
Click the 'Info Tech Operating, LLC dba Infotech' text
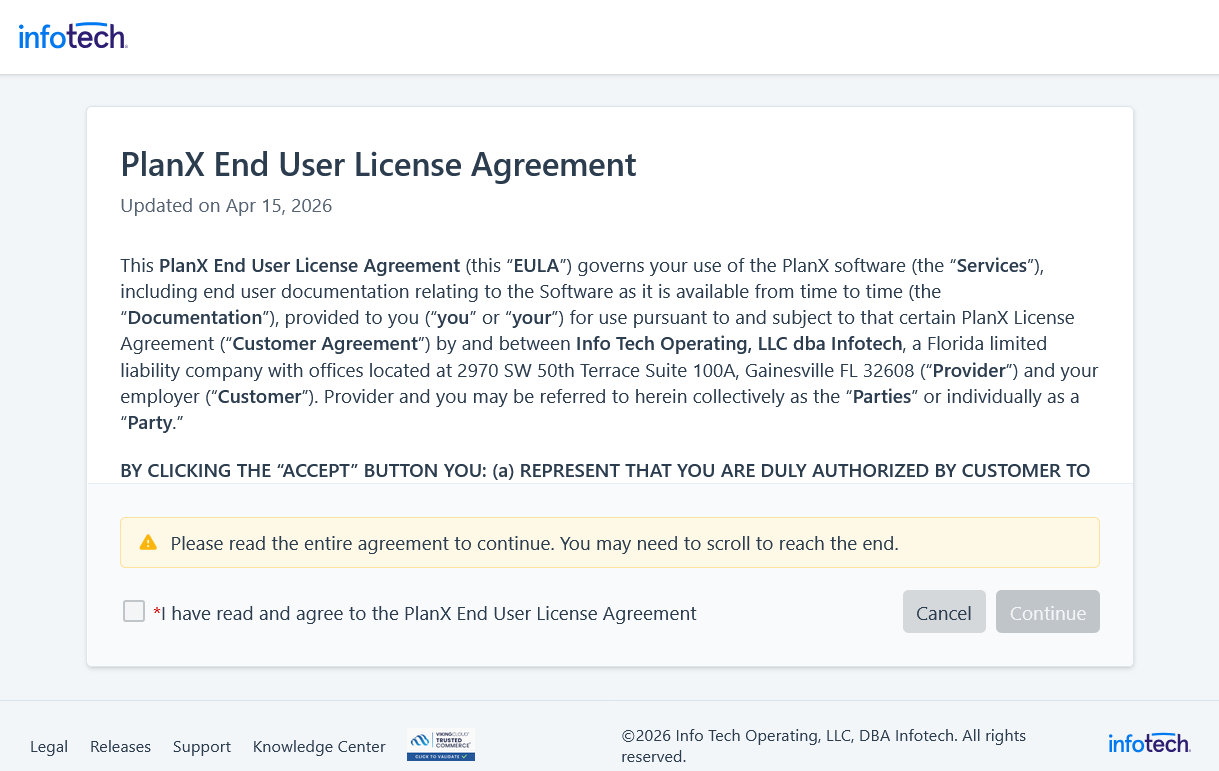(x=739, y=343)
